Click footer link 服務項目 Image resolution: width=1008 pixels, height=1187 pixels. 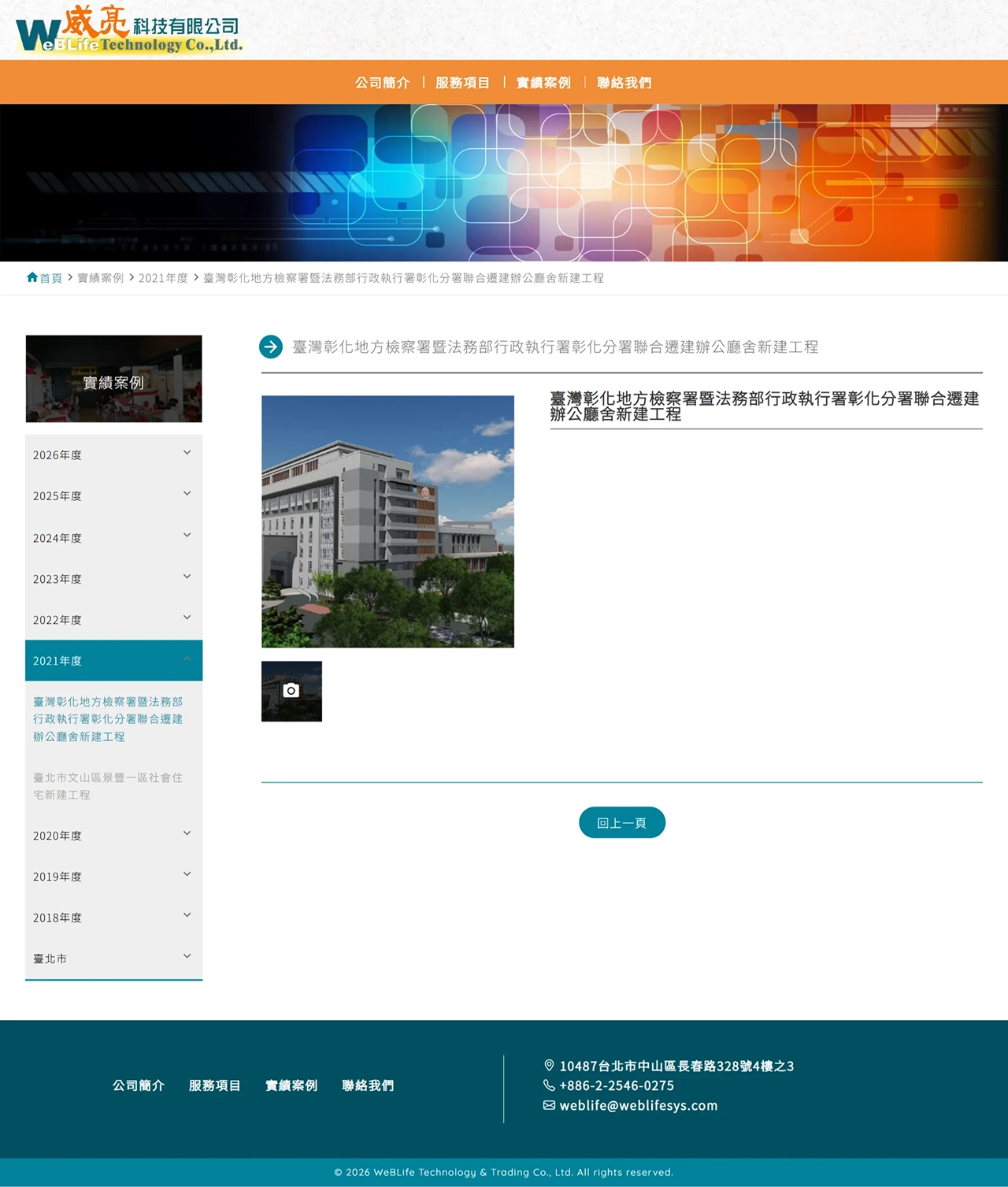(215, 1085)
